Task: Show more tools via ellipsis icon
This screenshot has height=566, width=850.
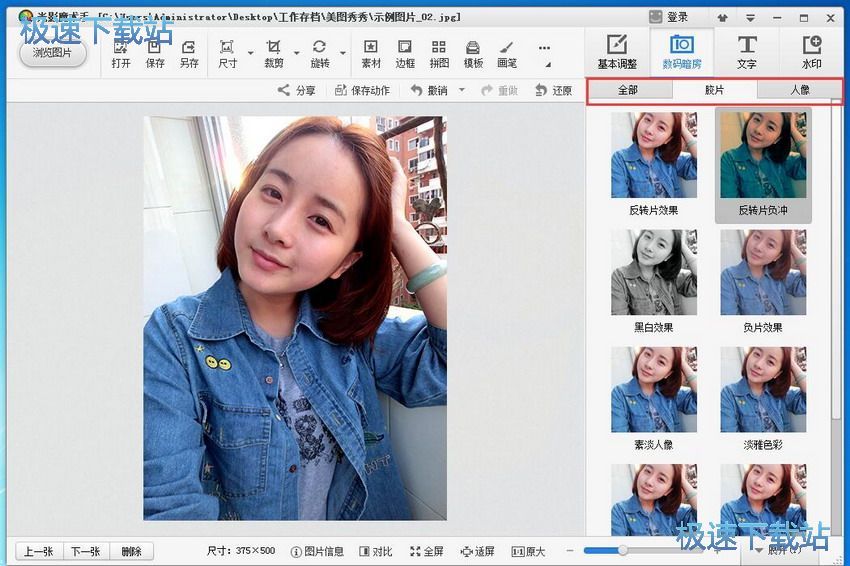Action: click(544, 48)
